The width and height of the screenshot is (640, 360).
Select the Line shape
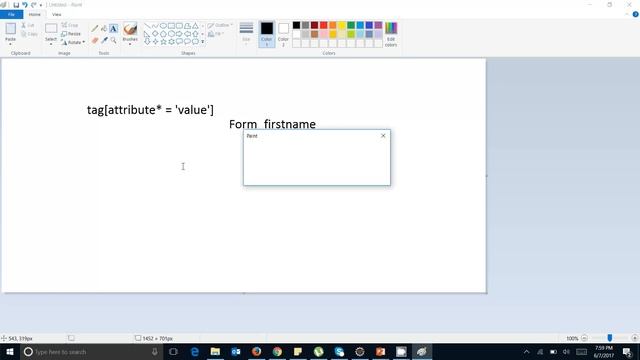[x=147, y=26]
